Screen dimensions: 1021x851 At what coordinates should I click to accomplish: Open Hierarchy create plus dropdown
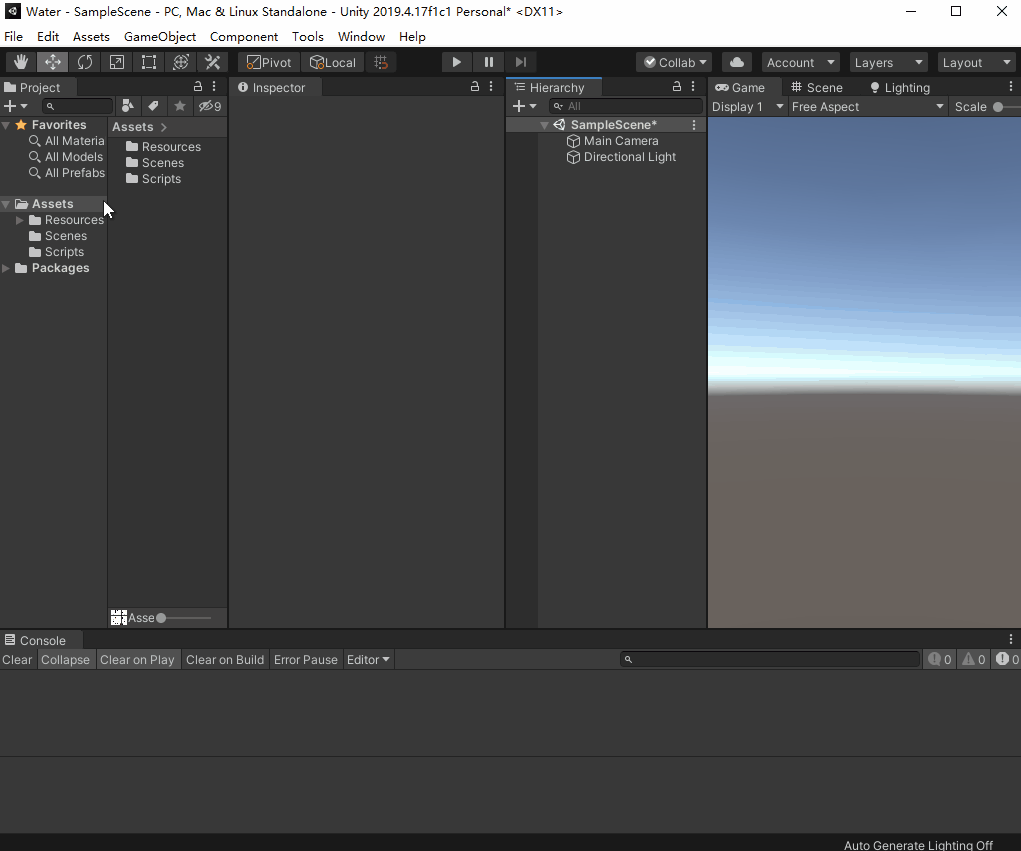tap(524, 105)
